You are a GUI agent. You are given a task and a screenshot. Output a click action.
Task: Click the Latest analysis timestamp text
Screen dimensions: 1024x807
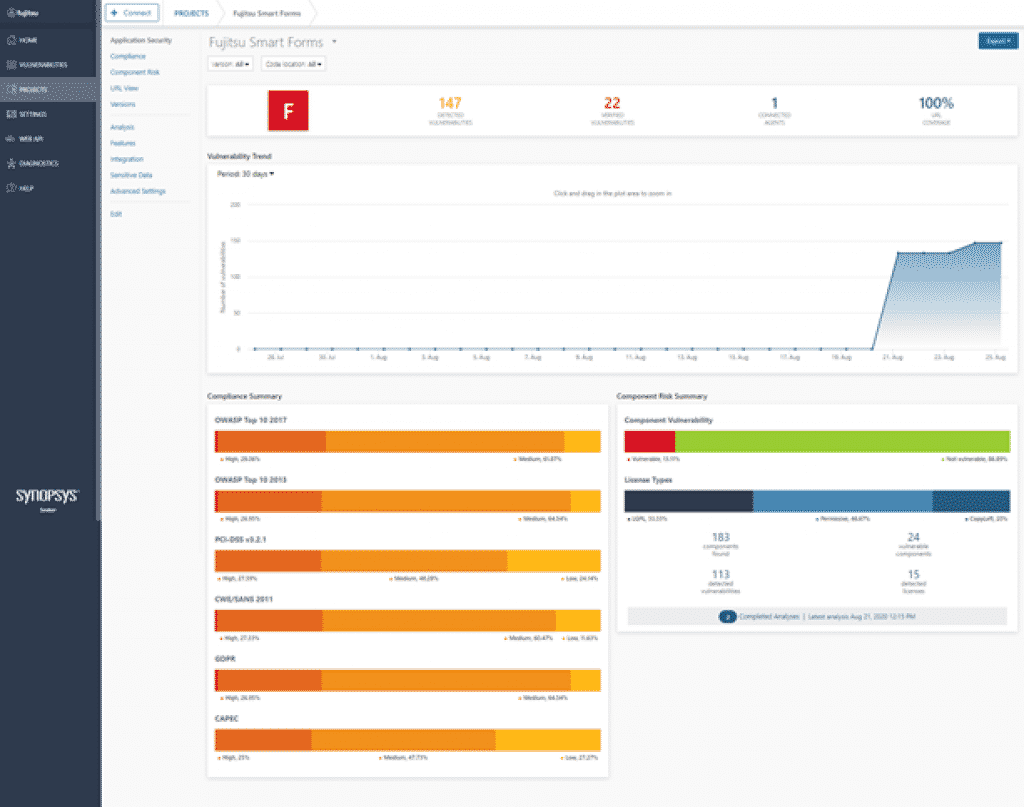861,616
